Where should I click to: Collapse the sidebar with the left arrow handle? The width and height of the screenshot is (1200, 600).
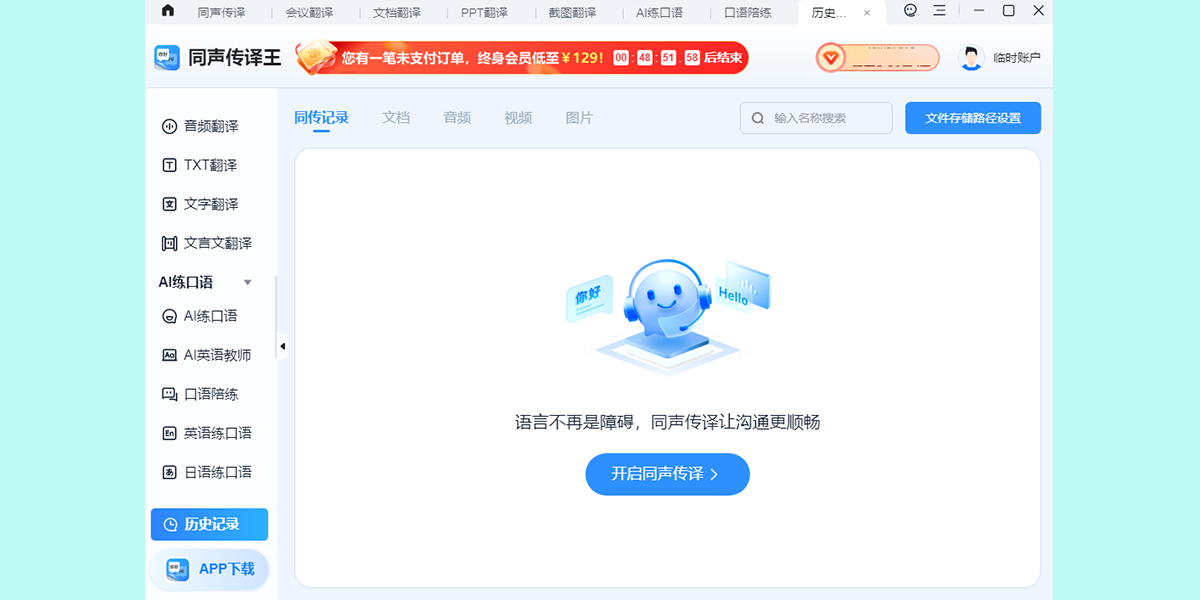pyautogui.click(x=282, y=346)
